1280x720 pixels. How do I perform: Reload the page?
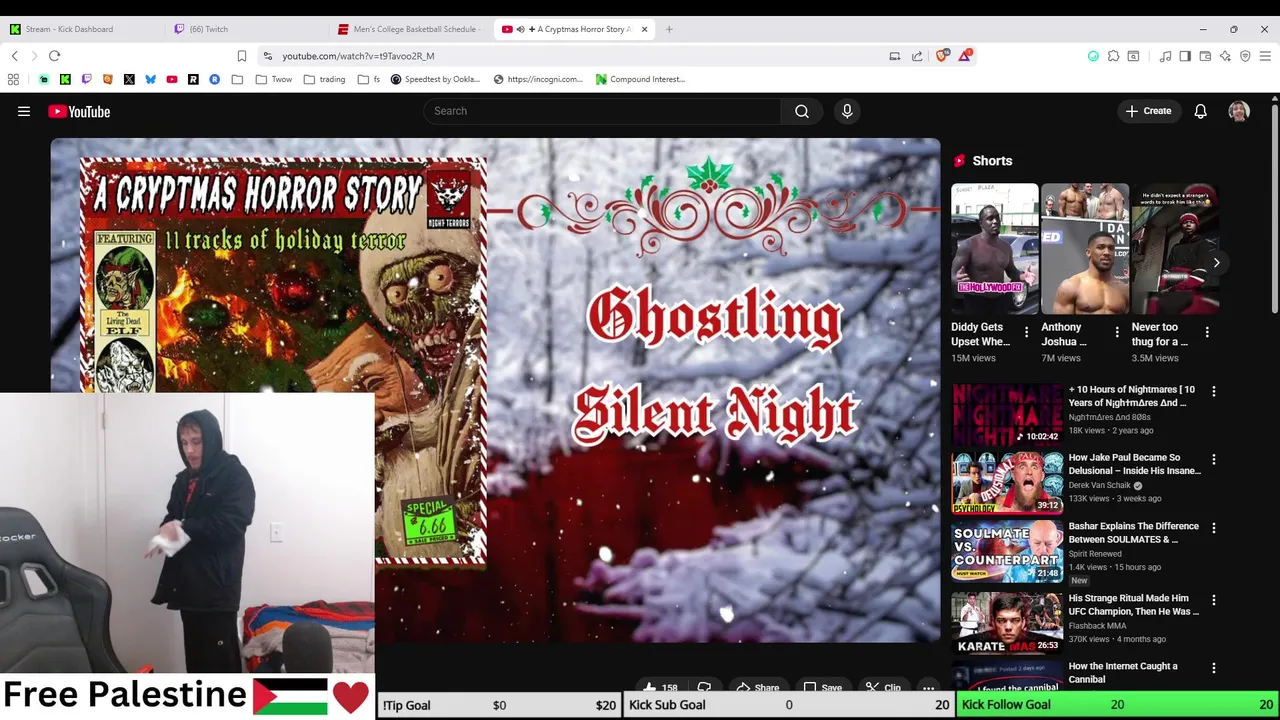tap(55, 56)
